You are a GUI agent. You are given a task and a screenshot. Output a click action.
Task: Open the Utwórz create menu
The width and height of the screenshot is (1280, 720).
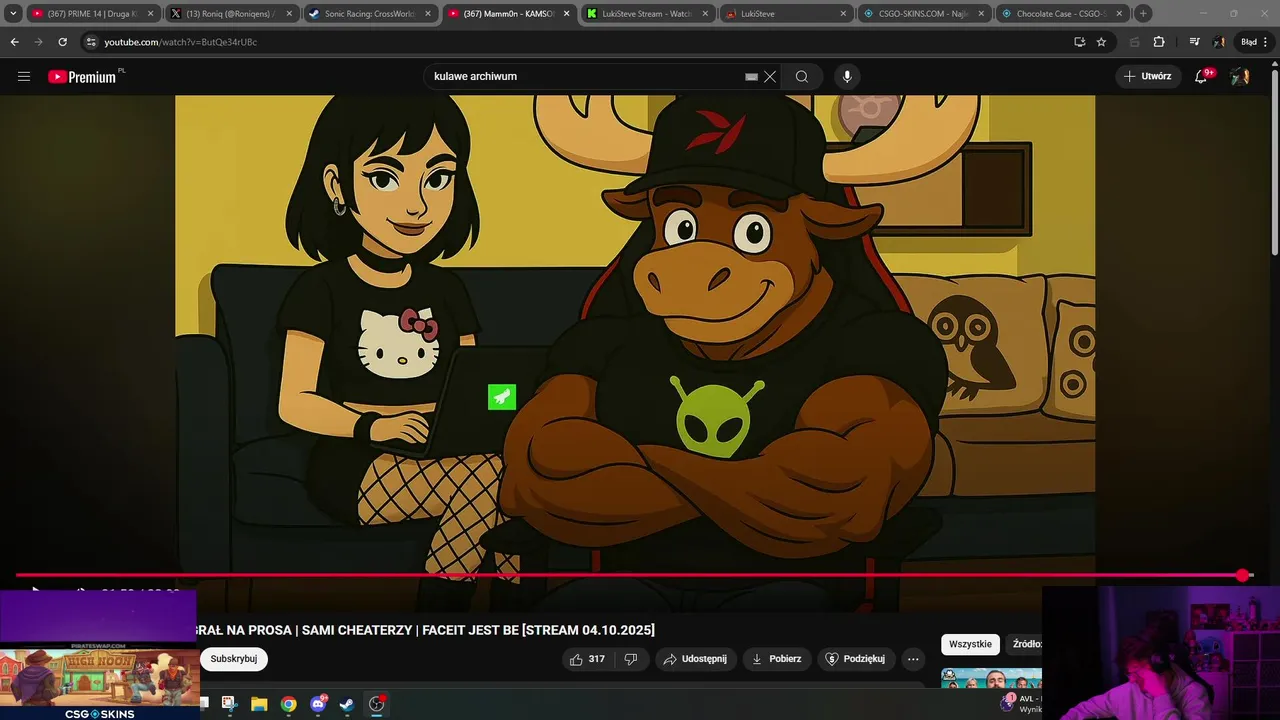tap(1147, 76)
